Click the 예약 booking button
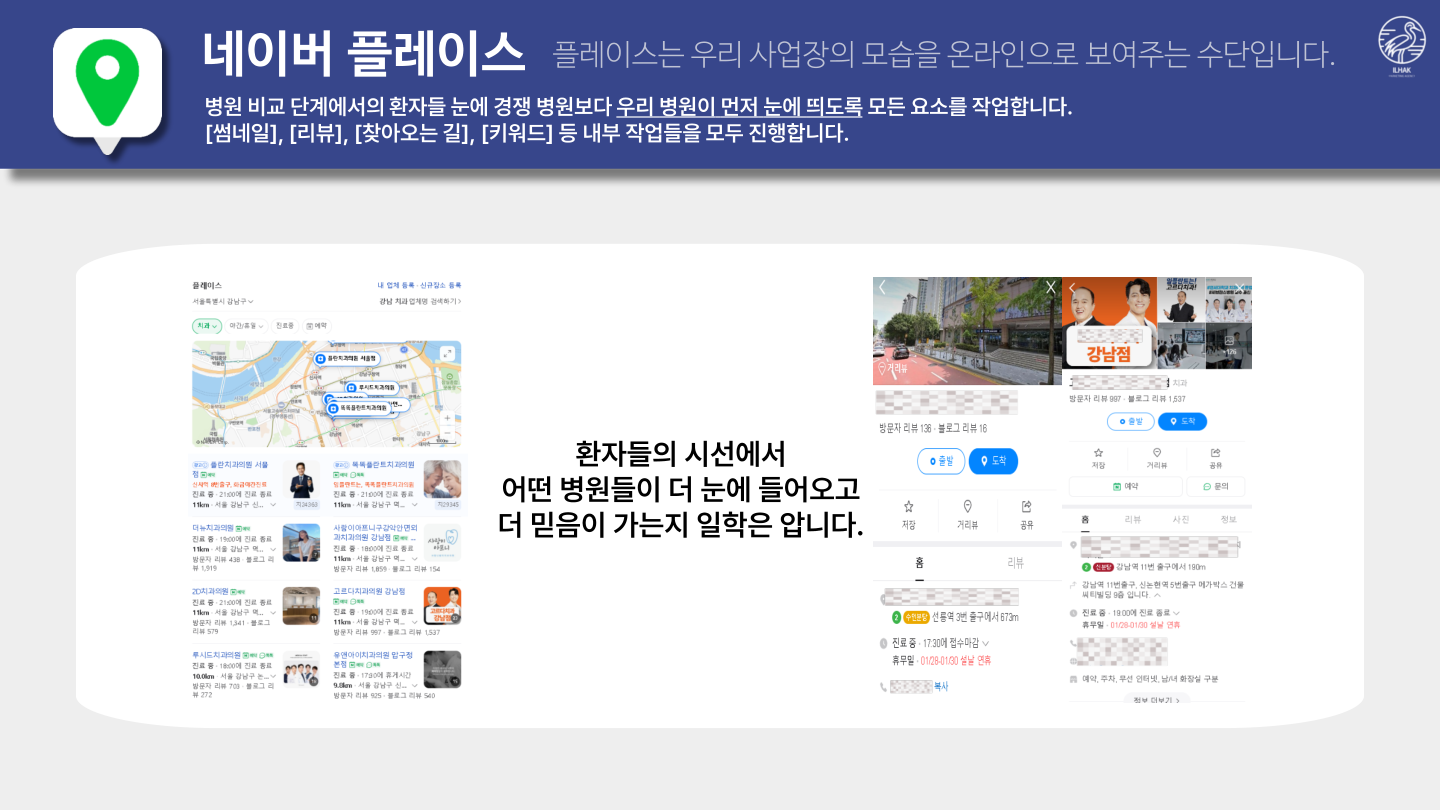1440x810 pixels. pos(1125,486)
